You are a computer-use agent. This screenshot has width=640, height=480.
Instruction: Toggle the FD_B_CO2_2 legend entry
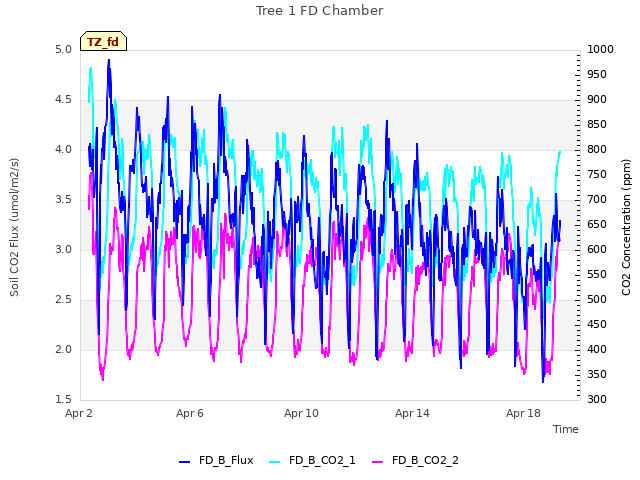pyautogui.click(x=415, y=460)
